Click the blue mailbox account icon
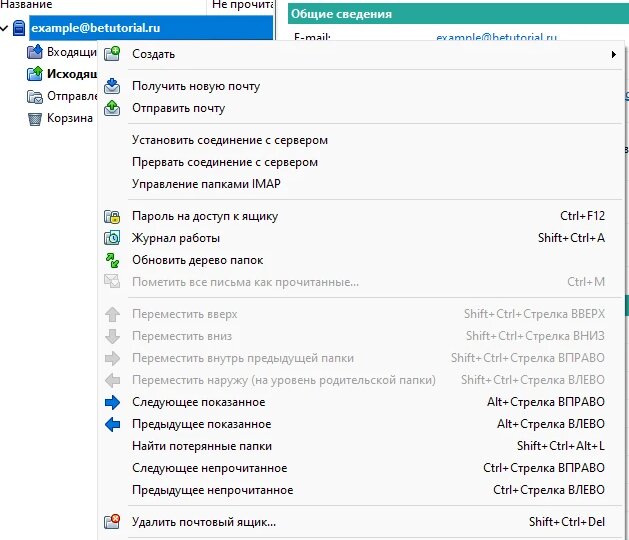Screen dimensions: 629x540 19,28
